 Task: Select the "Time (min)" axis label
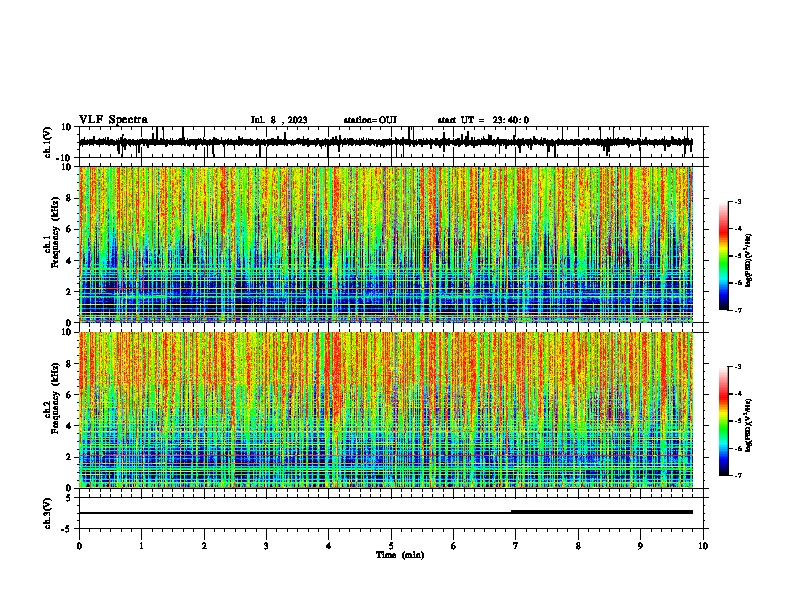(x=400, y=555)
